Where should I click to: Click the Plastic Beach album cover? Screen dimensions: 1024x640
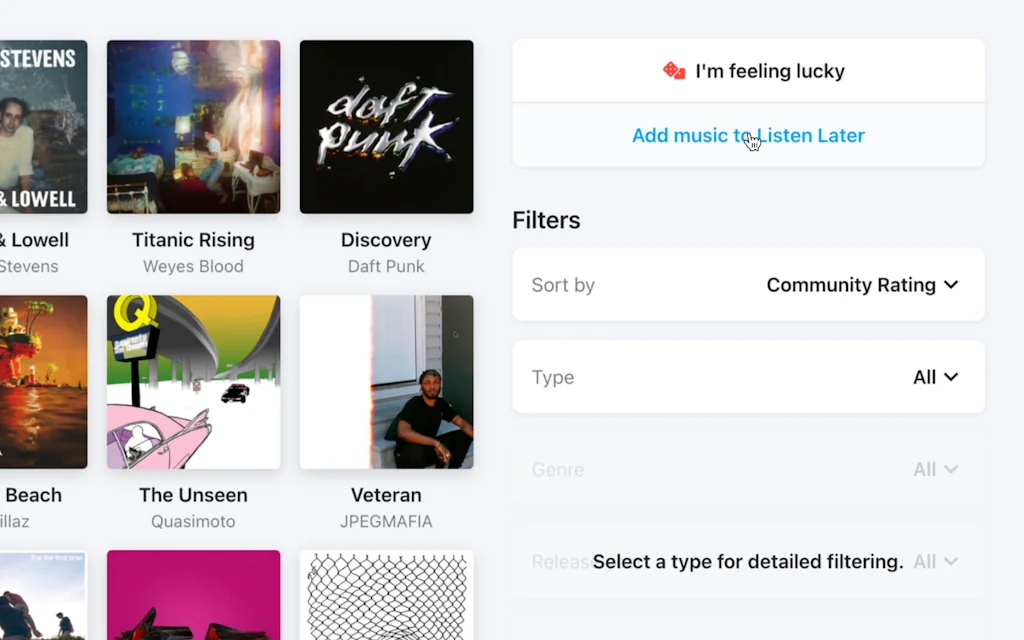(40, 381)
